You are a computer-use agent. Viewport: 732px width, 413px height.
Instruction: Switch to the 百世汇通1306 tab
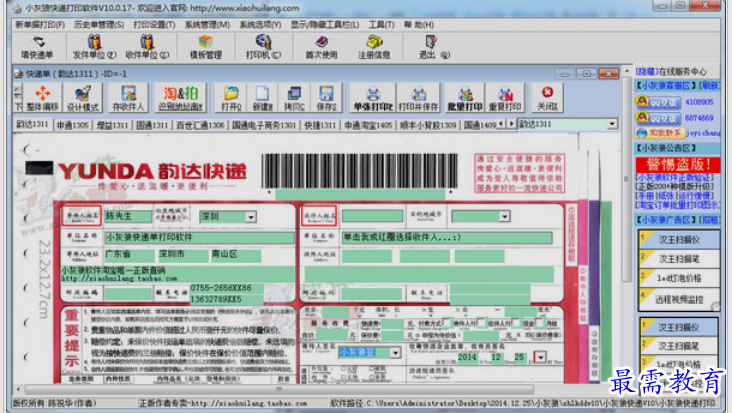tap(200, 125)
